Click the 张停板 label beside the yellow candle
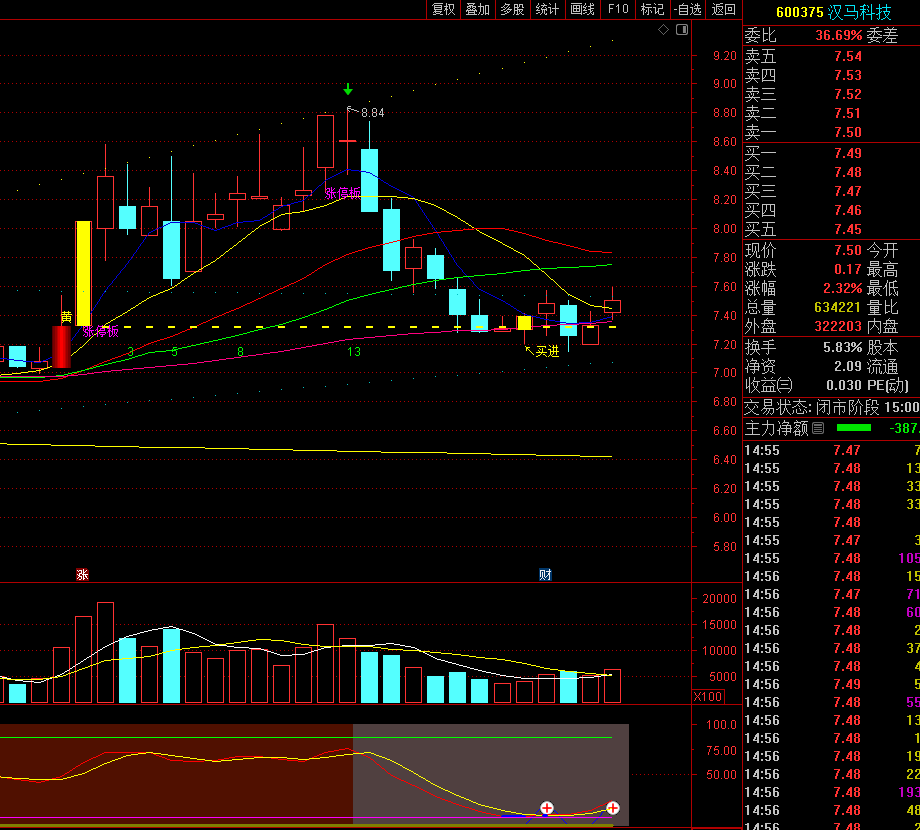Image resolution: width=920 pixels, height=830 pixels. (x=101, y=331)
